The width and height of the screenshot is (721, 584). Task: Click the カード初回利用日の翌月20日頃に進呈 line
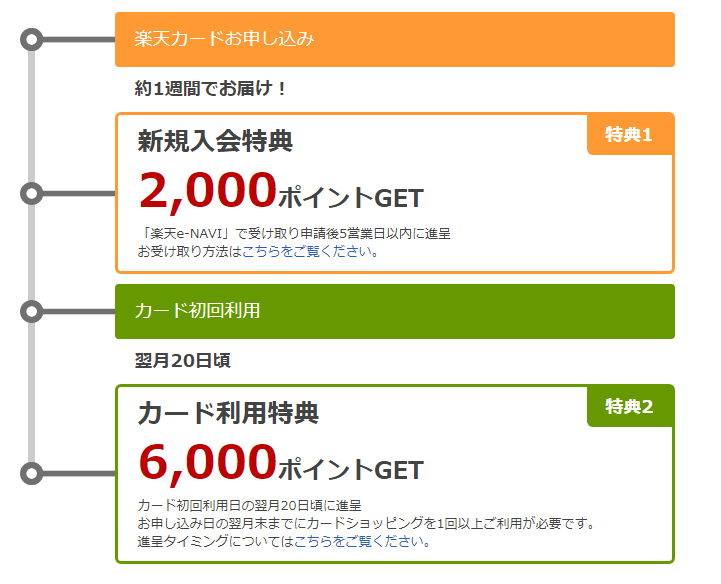(x=249, y=505)
